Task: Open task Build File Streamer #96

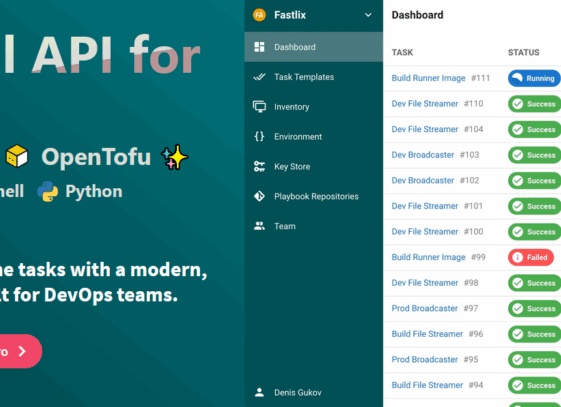Action: pos(427,334)
